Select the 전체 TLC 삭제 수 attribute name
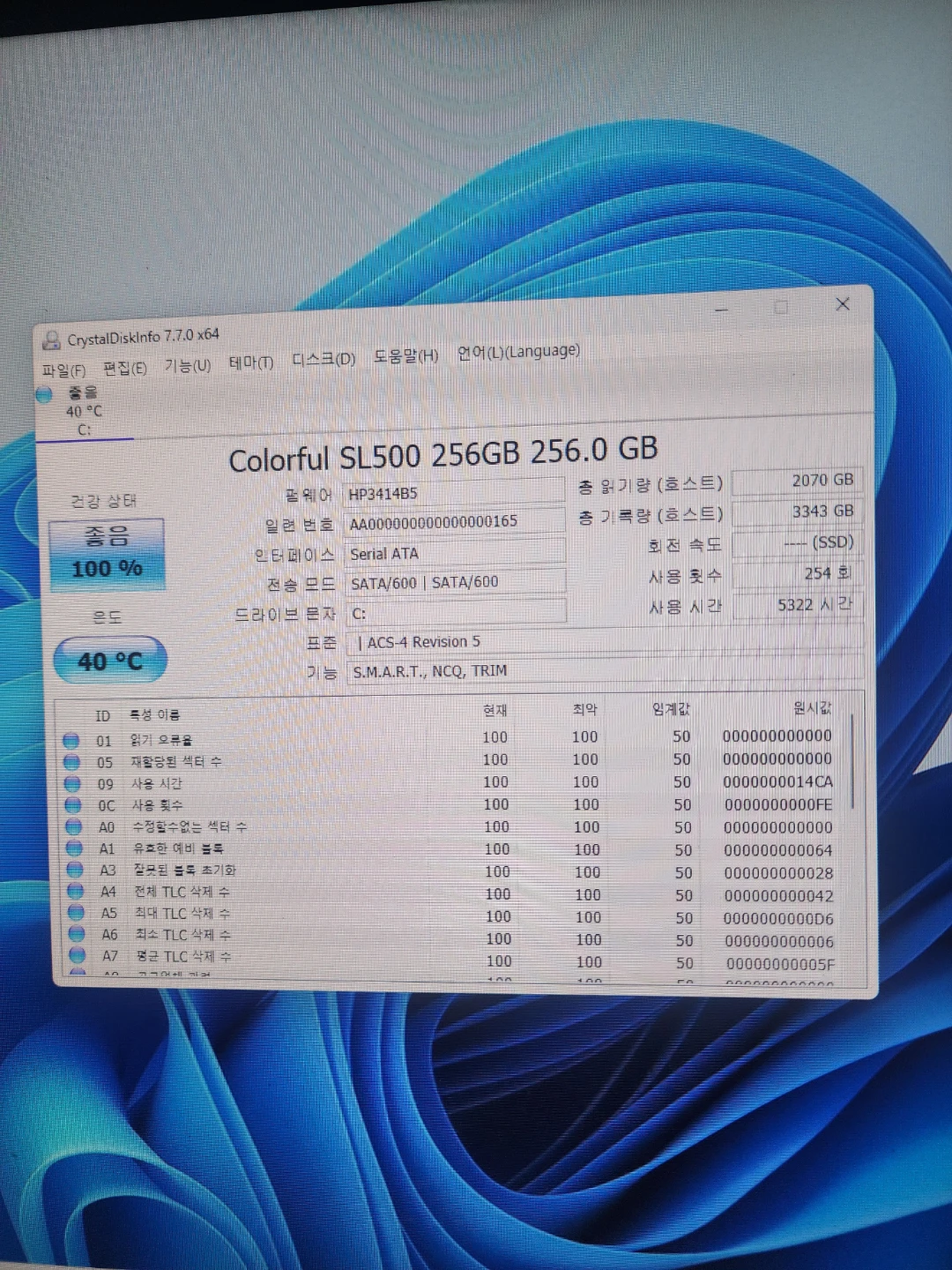 tap(182, 892)
